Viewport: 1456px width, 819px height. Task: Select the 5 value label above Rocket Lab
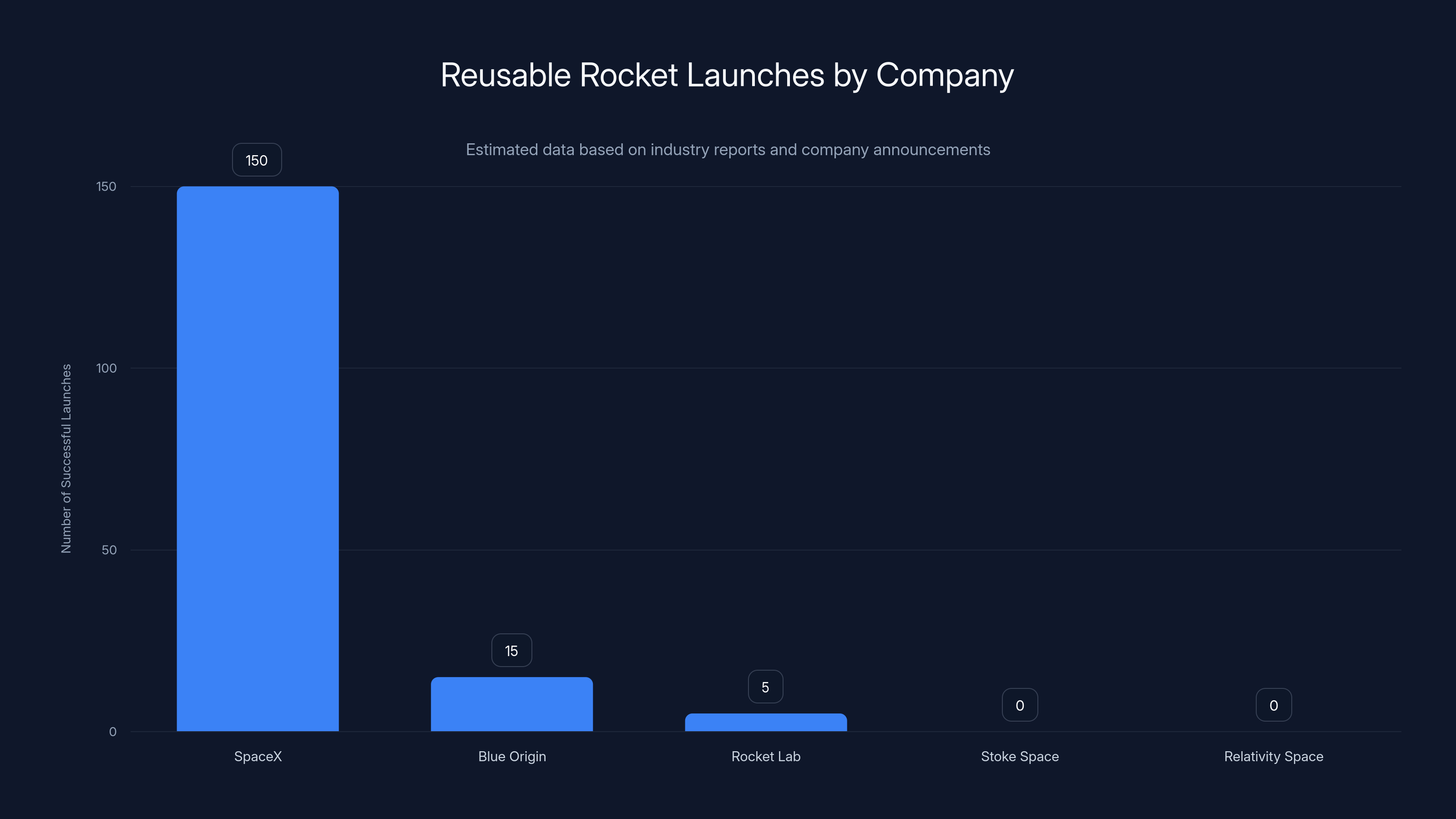tap(765, 687)
